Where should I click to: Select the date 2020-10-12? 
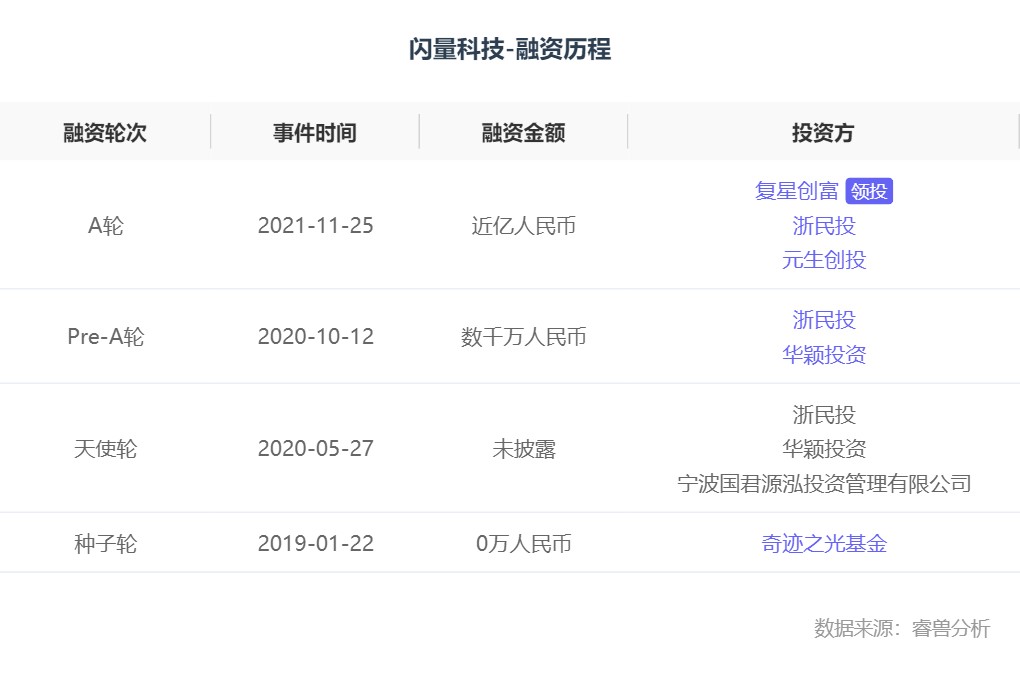pyautogui.click(x=315, y=336)
